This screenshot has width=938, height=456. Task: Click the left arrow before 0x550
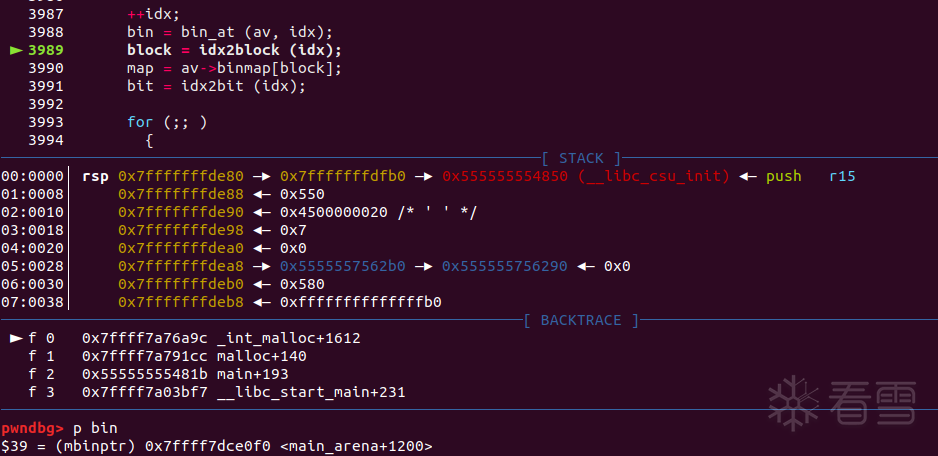262,194
